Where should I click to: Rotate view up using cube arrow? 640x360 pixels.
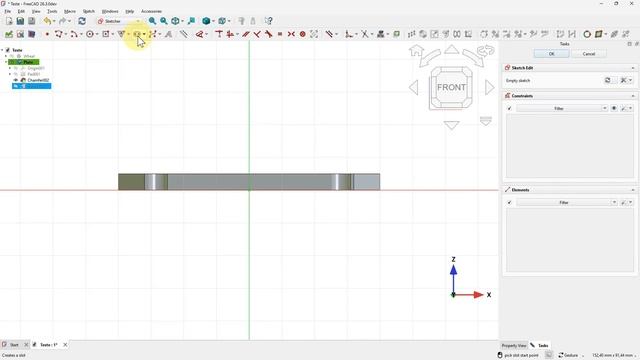(451, 49)
